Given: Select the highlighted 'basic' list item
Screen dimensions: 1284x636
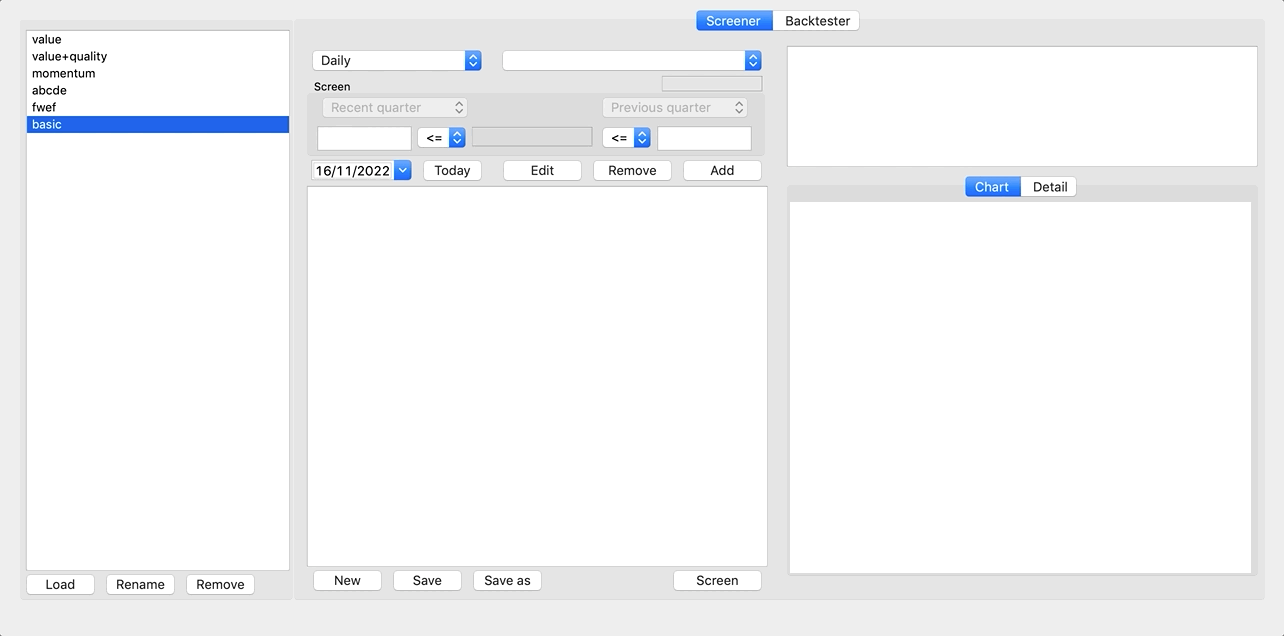Looking at the screenshot, I should point(158,125).
